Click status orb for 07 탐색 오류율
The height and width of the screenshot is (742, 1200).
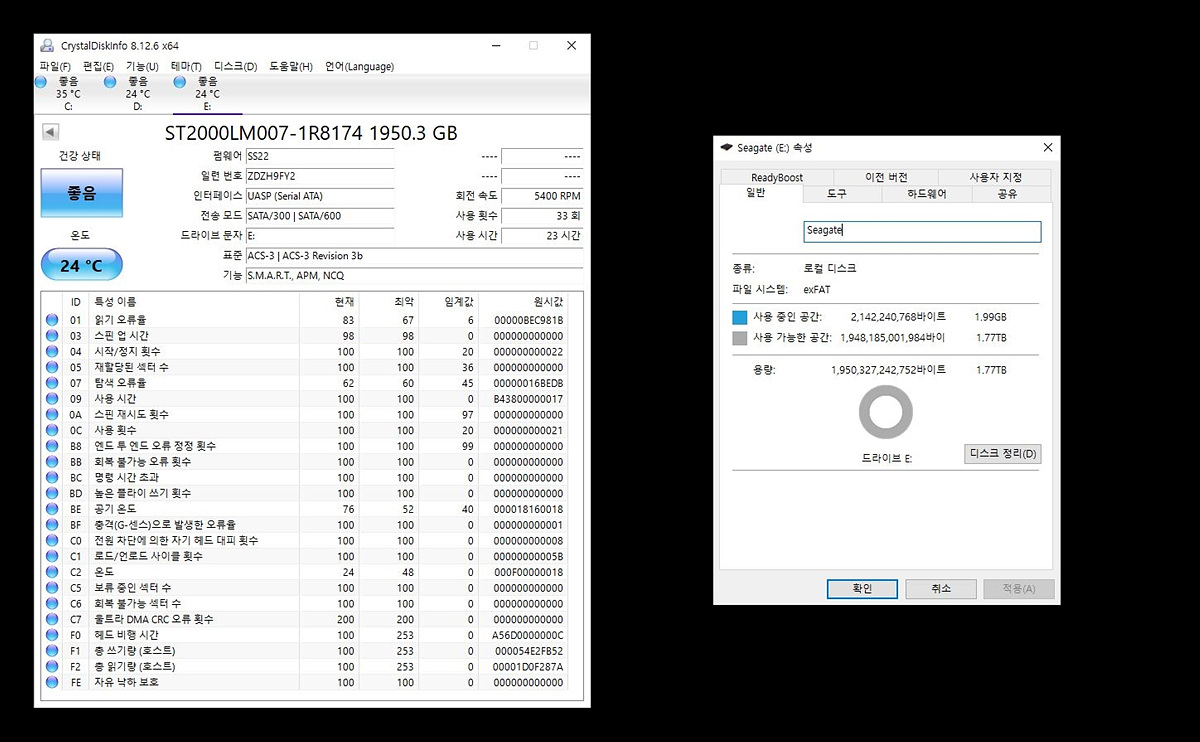52,383
